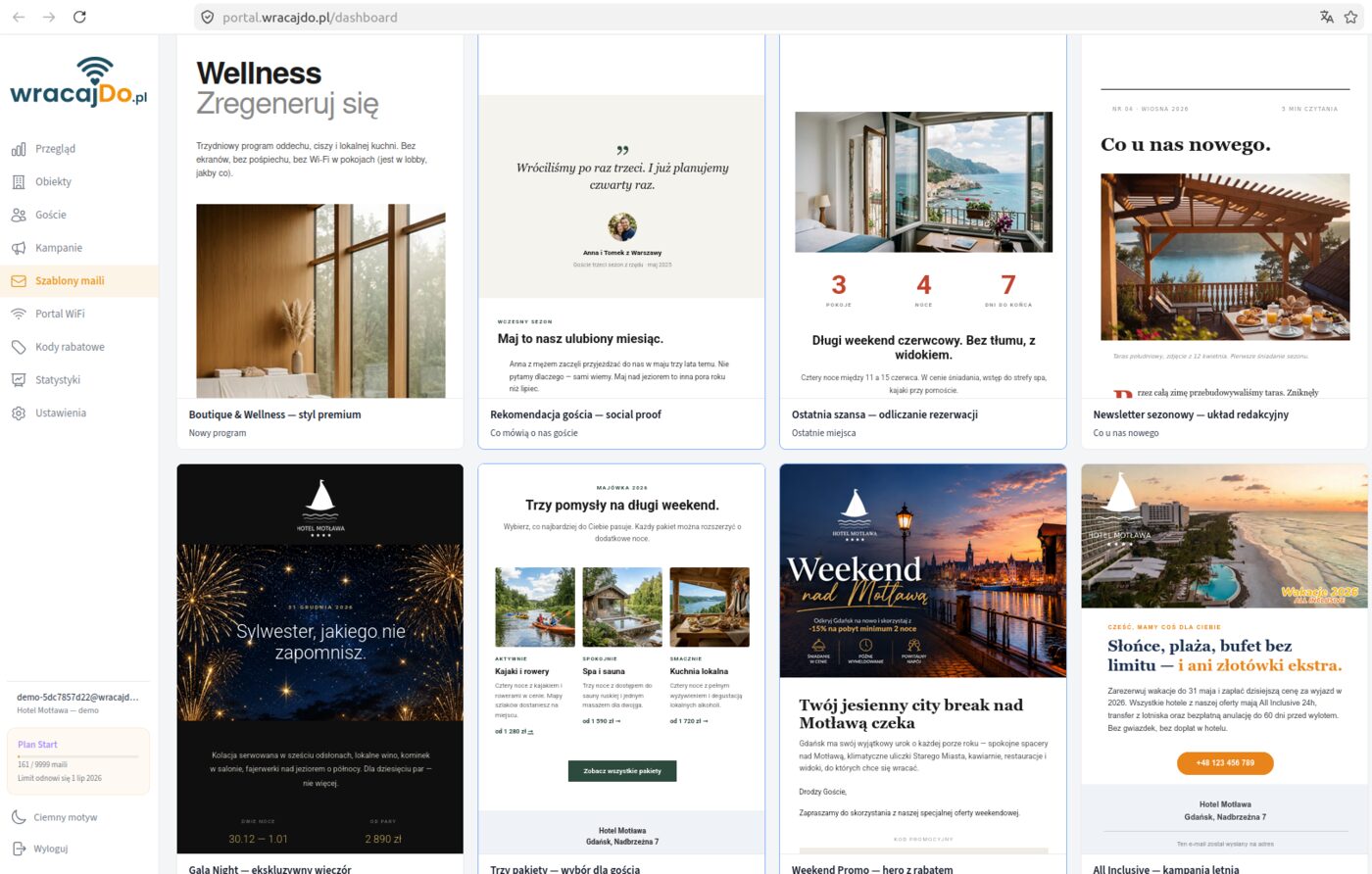The image size is (1372, 874).
Task: Open the Ostatnia szansa countdown template preview
Action: coord(923,217)
